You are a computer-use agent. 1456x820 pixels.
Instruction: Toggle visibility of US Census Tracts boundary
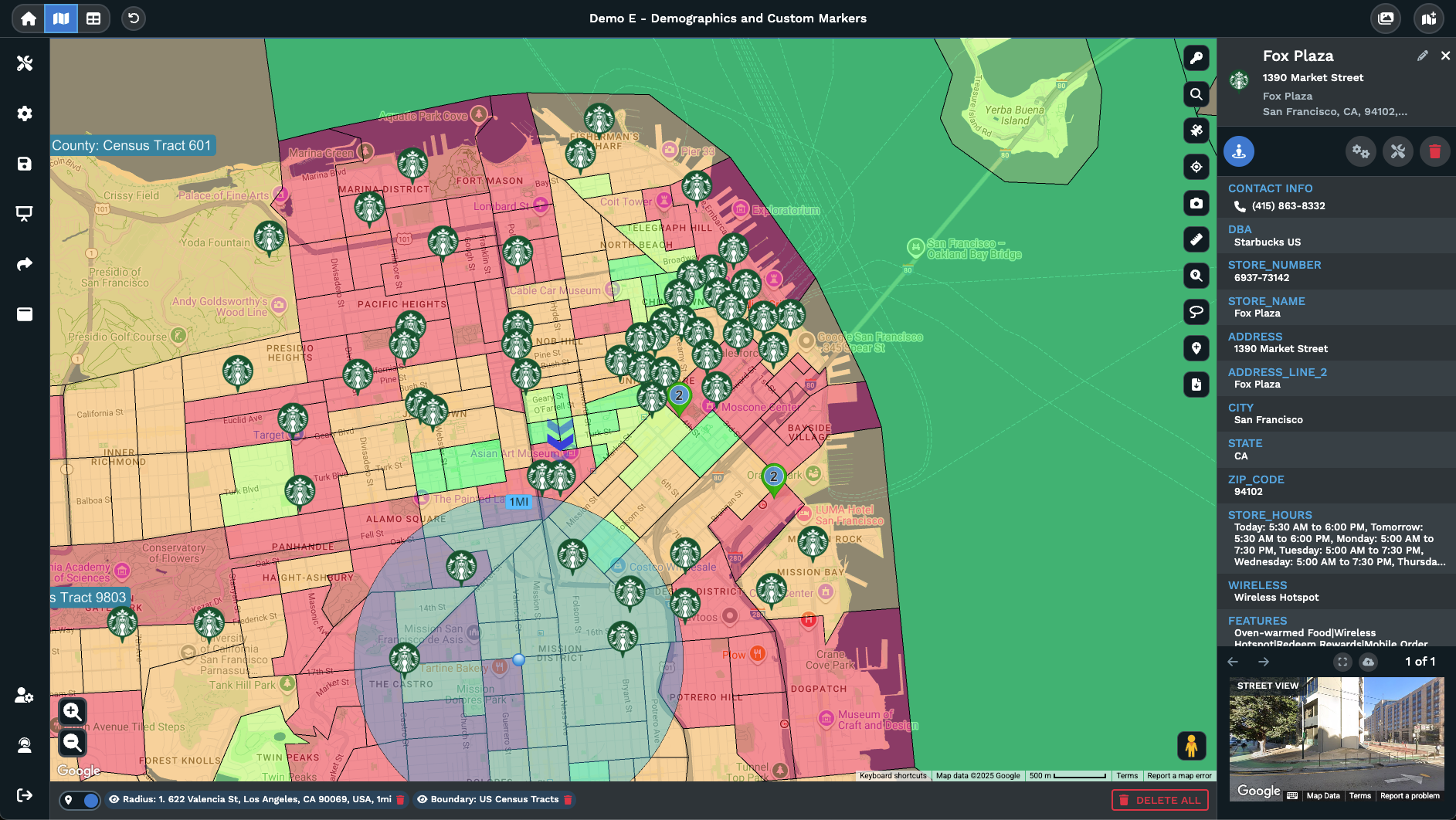423,800
